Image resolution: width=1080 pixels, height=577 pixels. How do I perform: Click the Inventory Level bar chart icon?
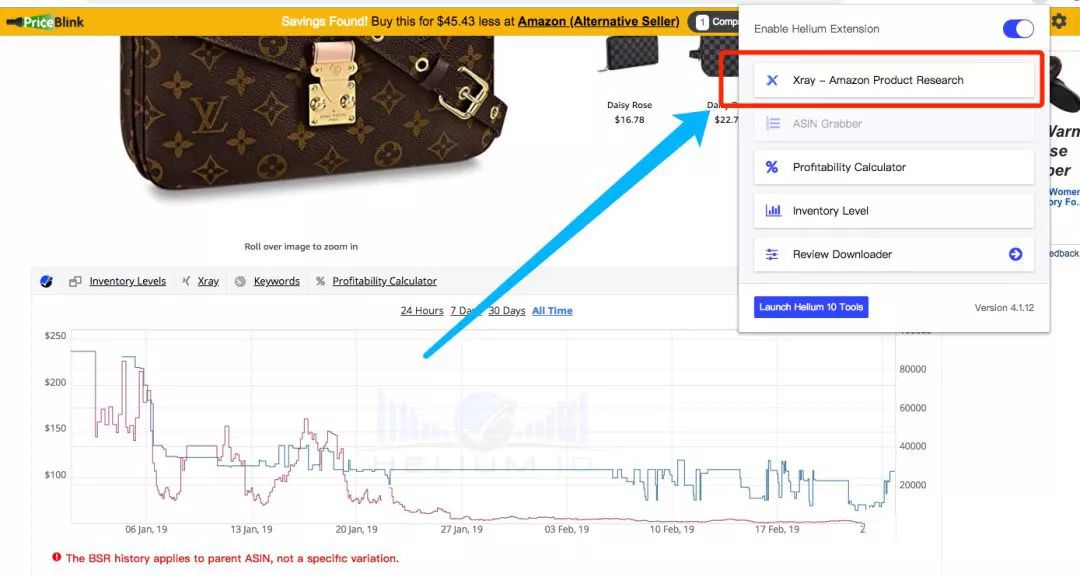pyautogui.click(x=773, y=210)
